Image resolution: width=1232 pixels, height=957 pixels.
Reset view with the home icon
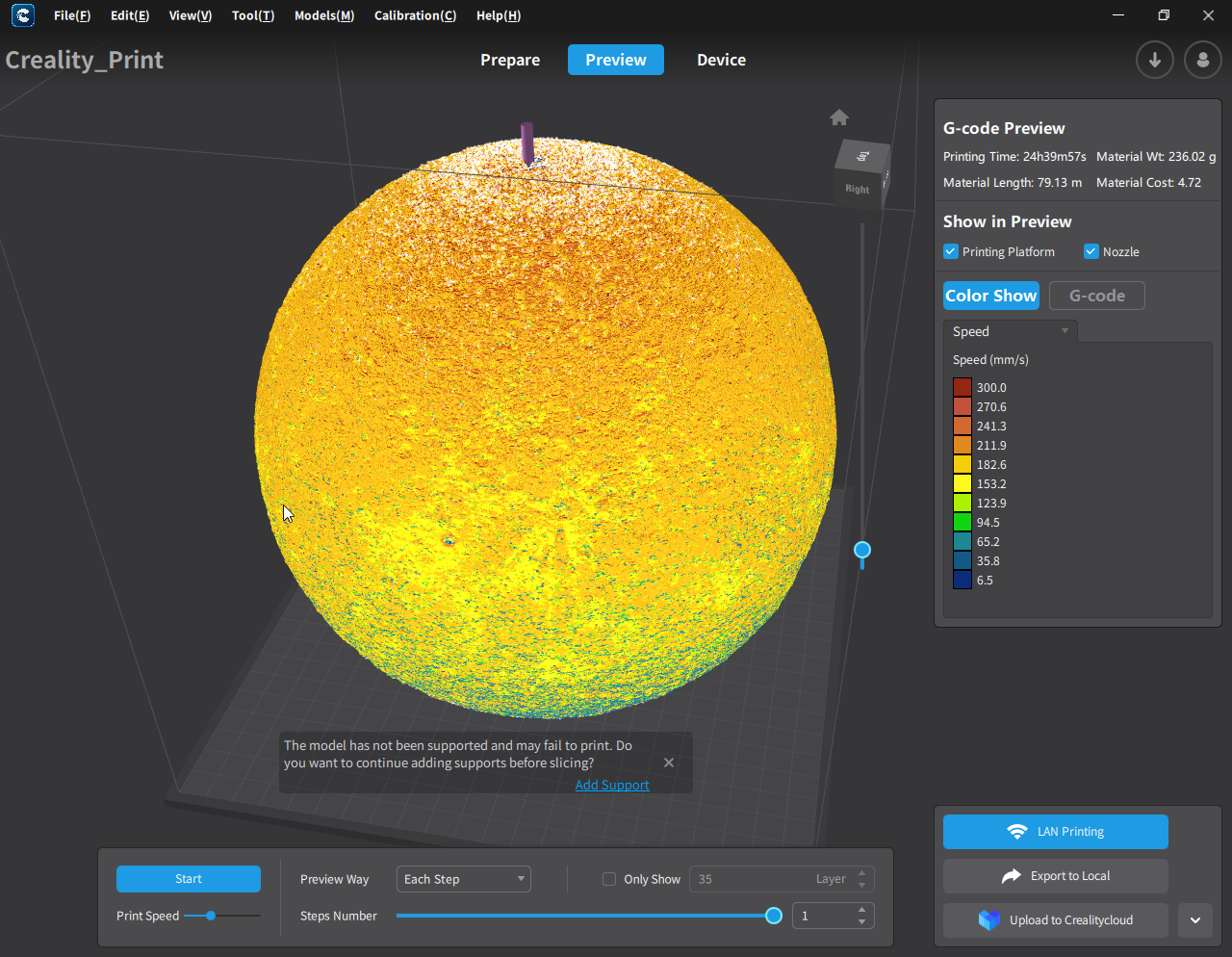click(839, 117)
